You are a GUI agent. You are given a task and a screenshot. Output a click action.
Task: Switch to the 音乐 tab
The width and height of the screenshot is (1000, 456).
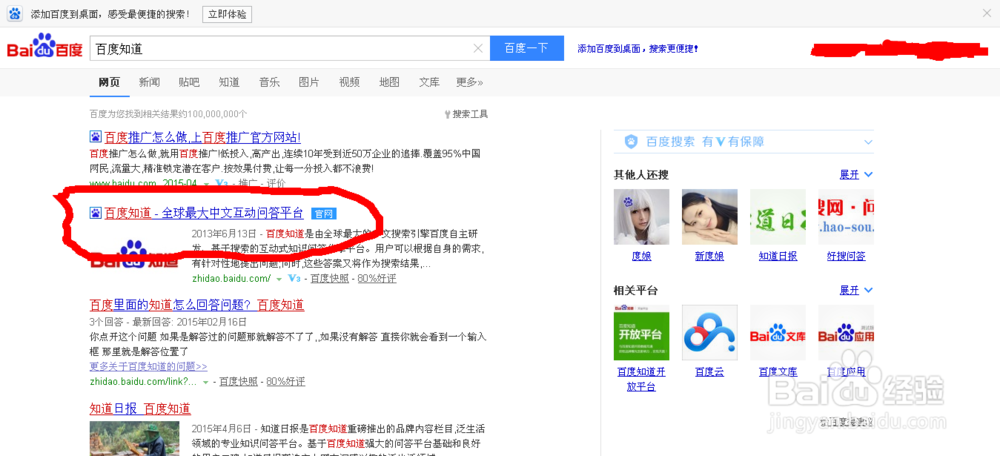[269, 82]
